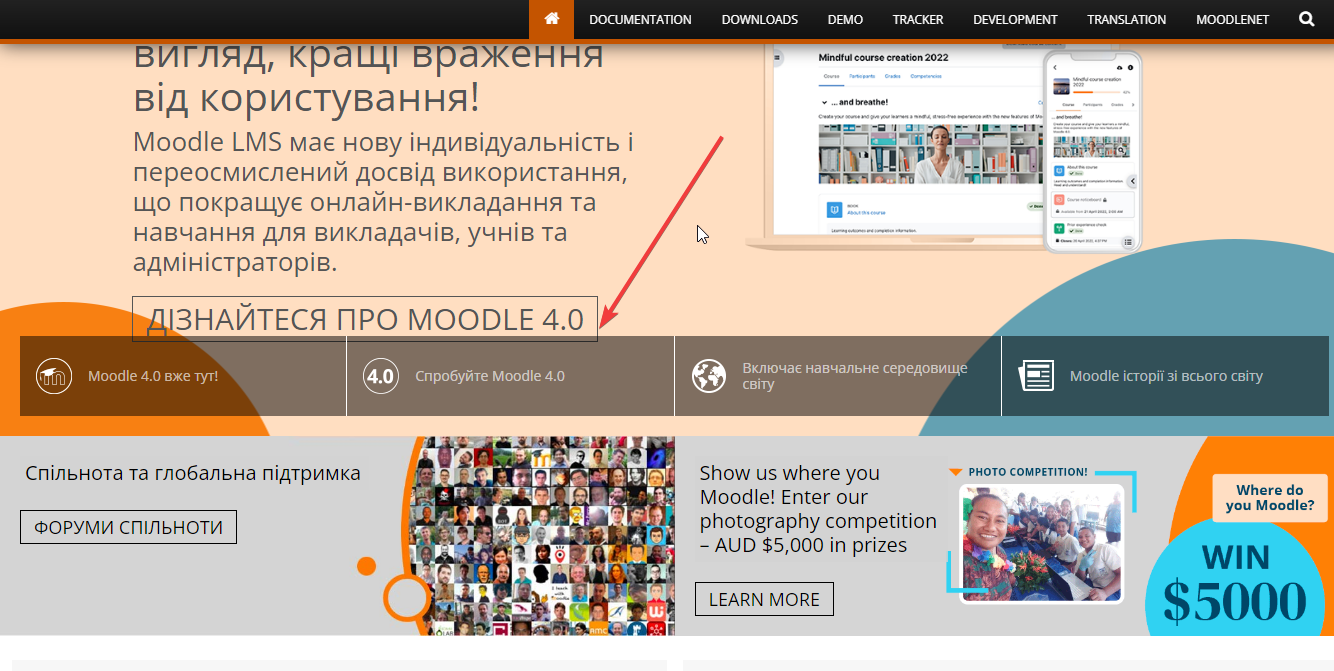This screenshot has height=671, width=1334.
Task: Open Translation menu item
Action: [1127, 19]
